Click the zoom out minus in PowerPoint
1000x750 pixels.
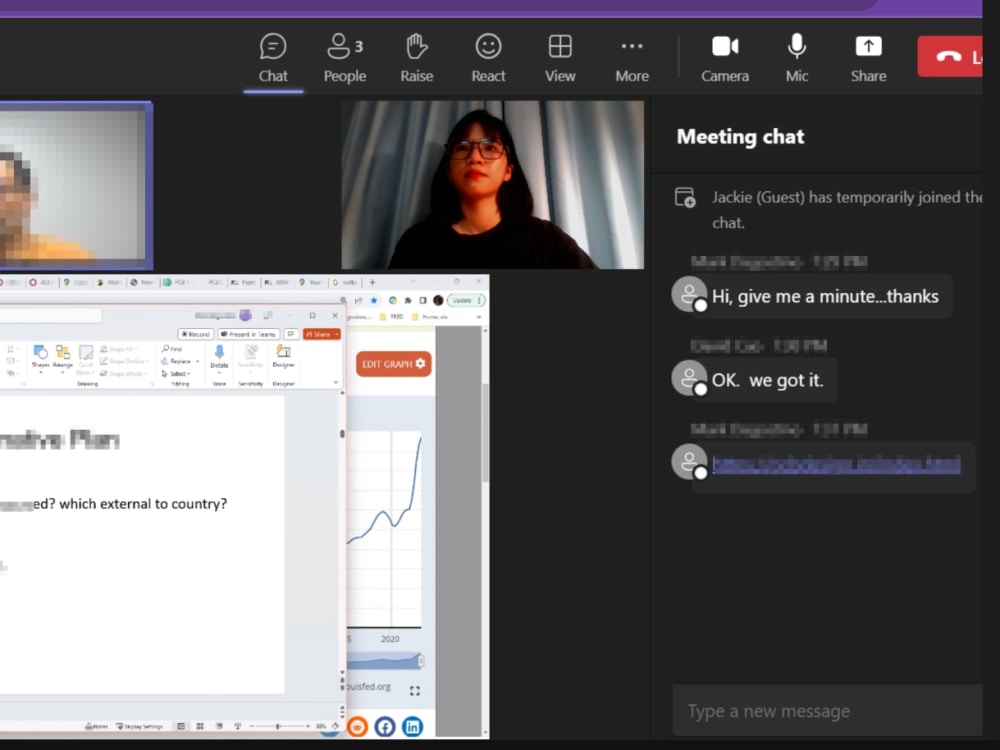(x=253, y=726)
